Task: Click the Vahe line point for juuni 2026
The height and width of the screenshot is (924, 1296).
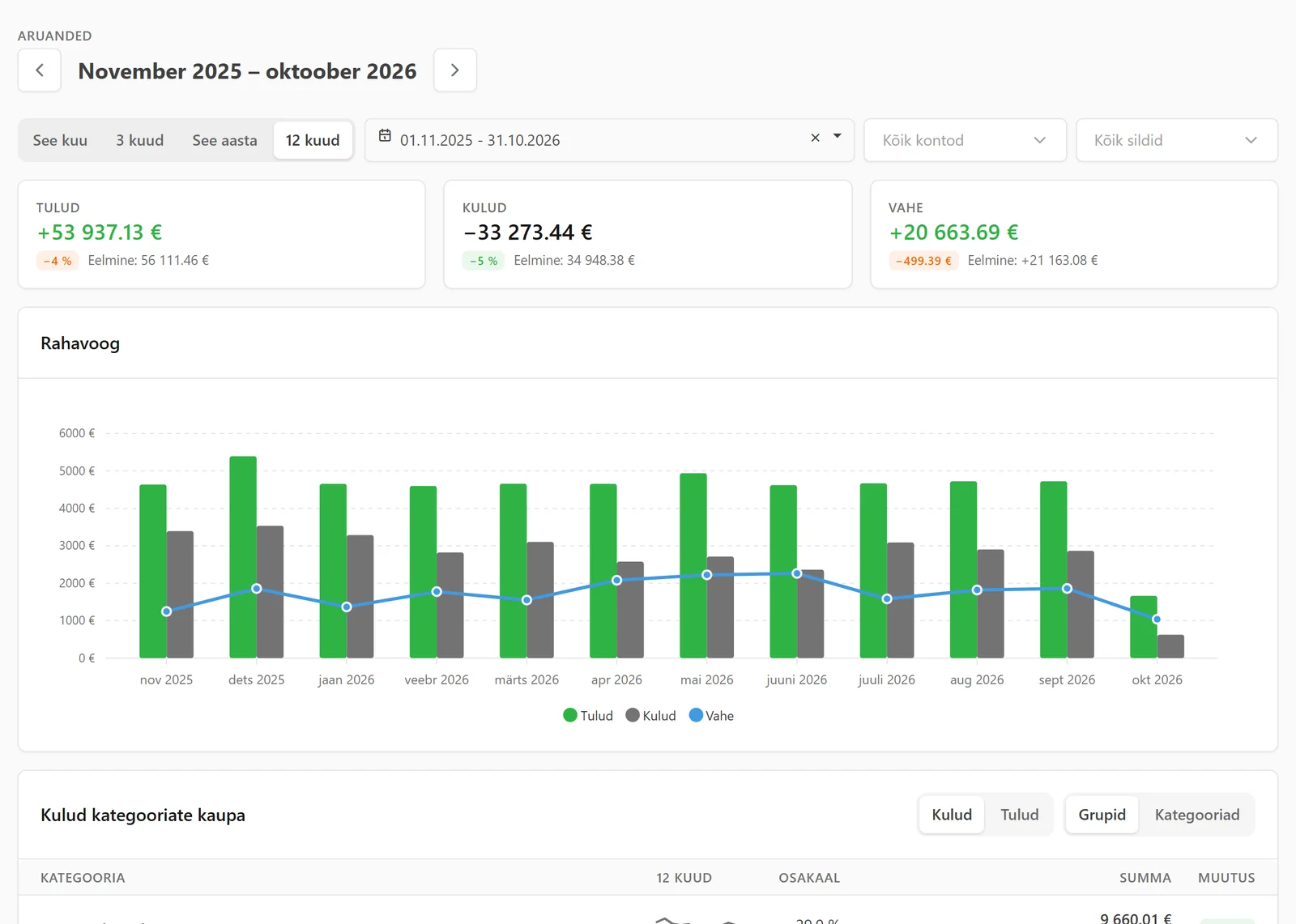Action: 797,573
